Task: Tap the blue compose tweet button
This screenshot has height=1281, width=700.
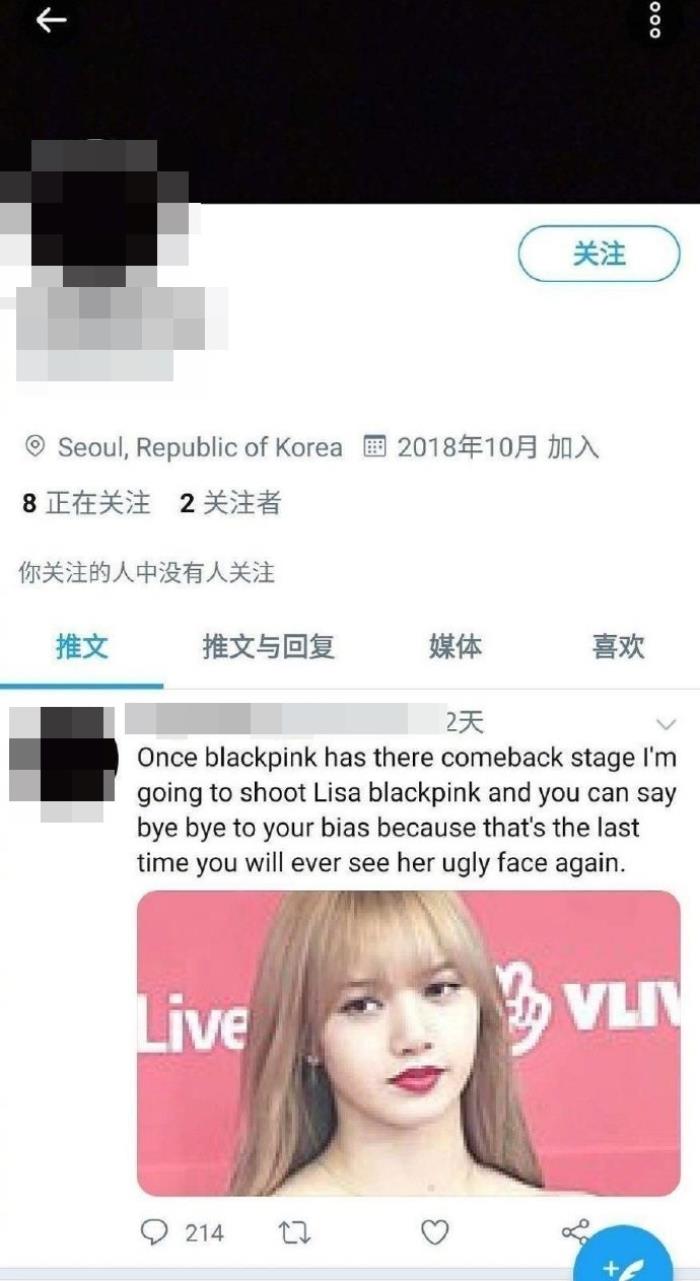Action: pos(628,1258)
